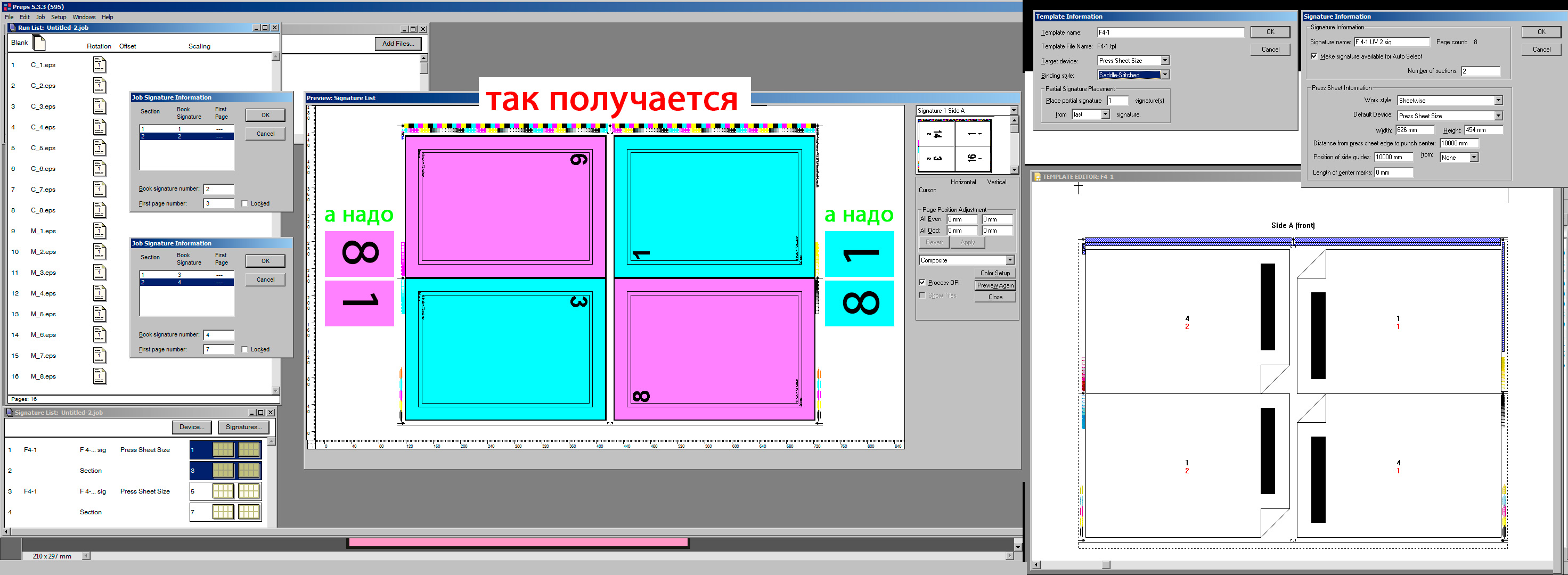
Task: Open the Setup menu
Action: 59,17
